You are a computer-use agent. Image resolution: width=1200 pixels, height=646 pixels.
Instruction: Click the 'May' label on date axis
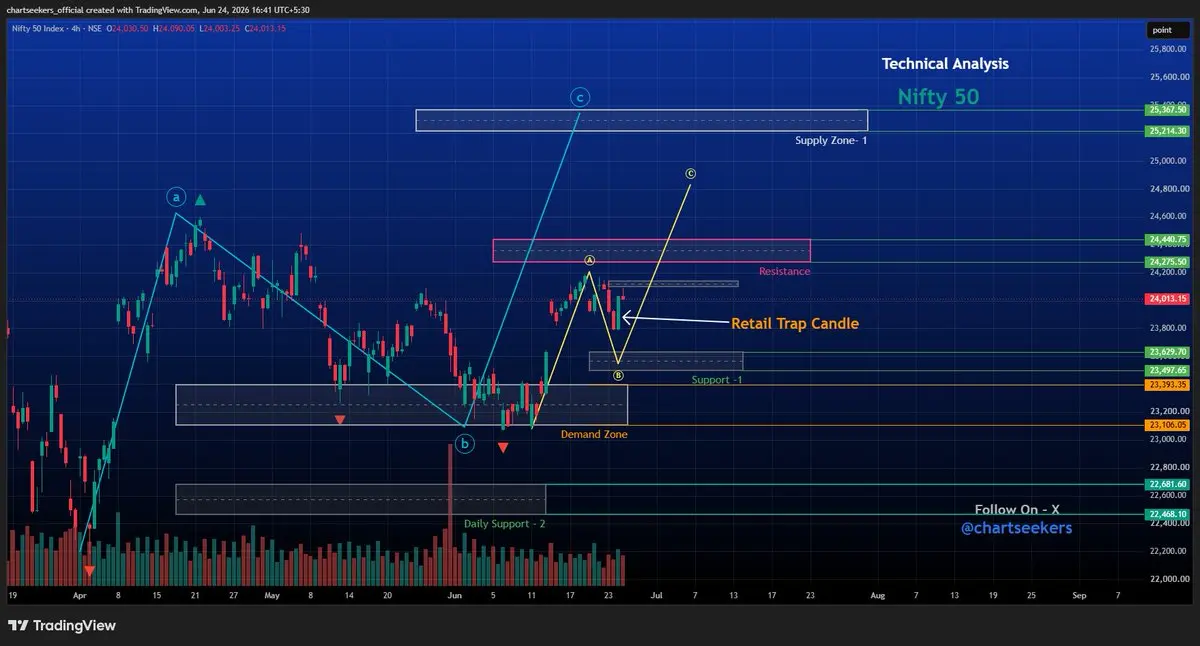click(273, 595)
